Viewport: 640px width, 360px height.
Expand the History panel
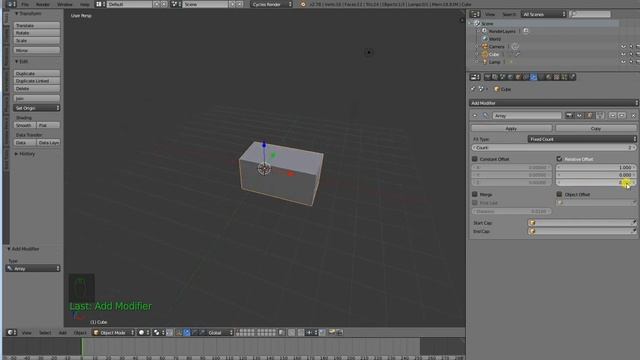point(25,154)
